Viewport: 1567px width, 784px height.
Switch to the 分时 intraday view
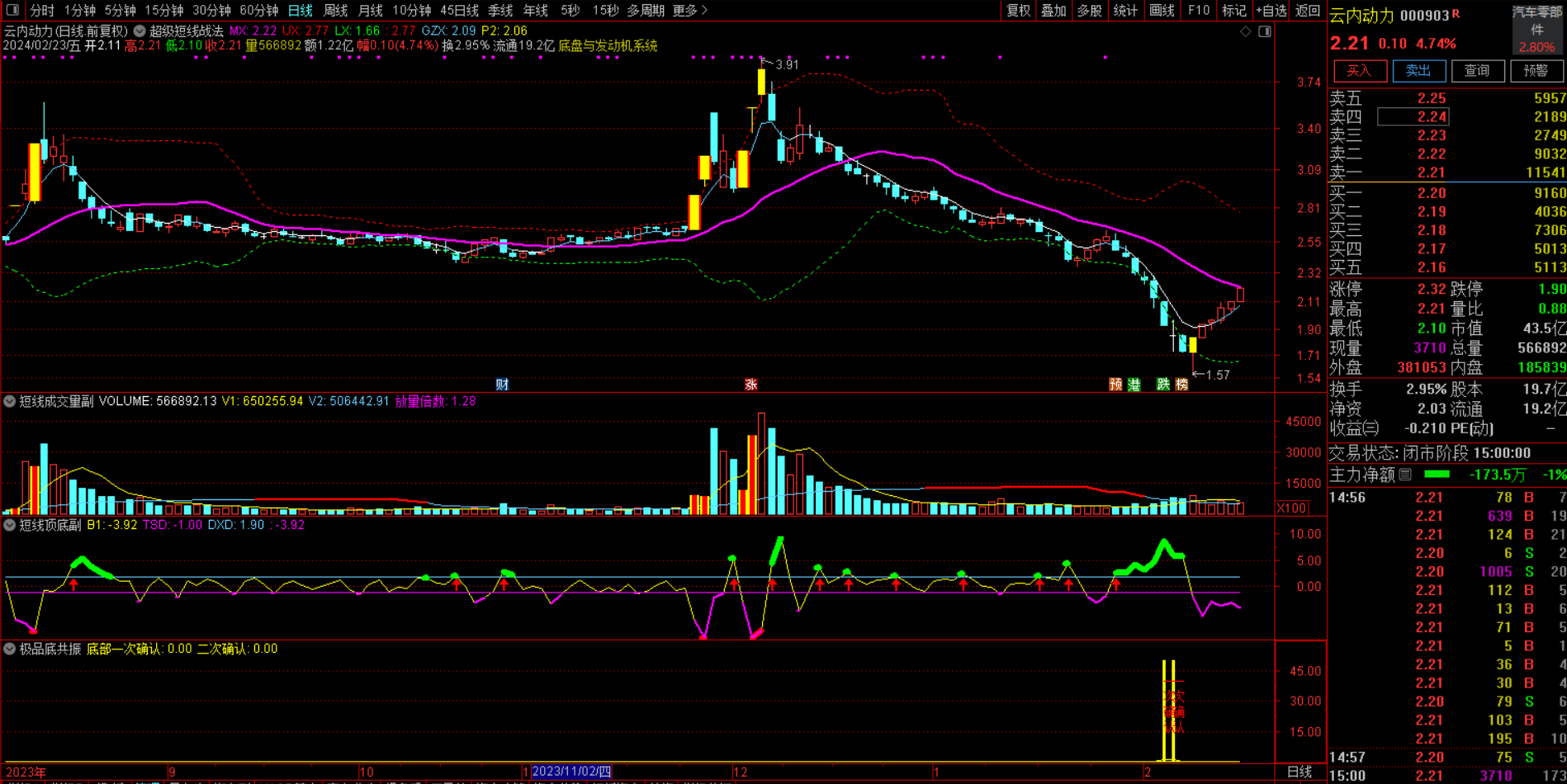pos(42,10)
